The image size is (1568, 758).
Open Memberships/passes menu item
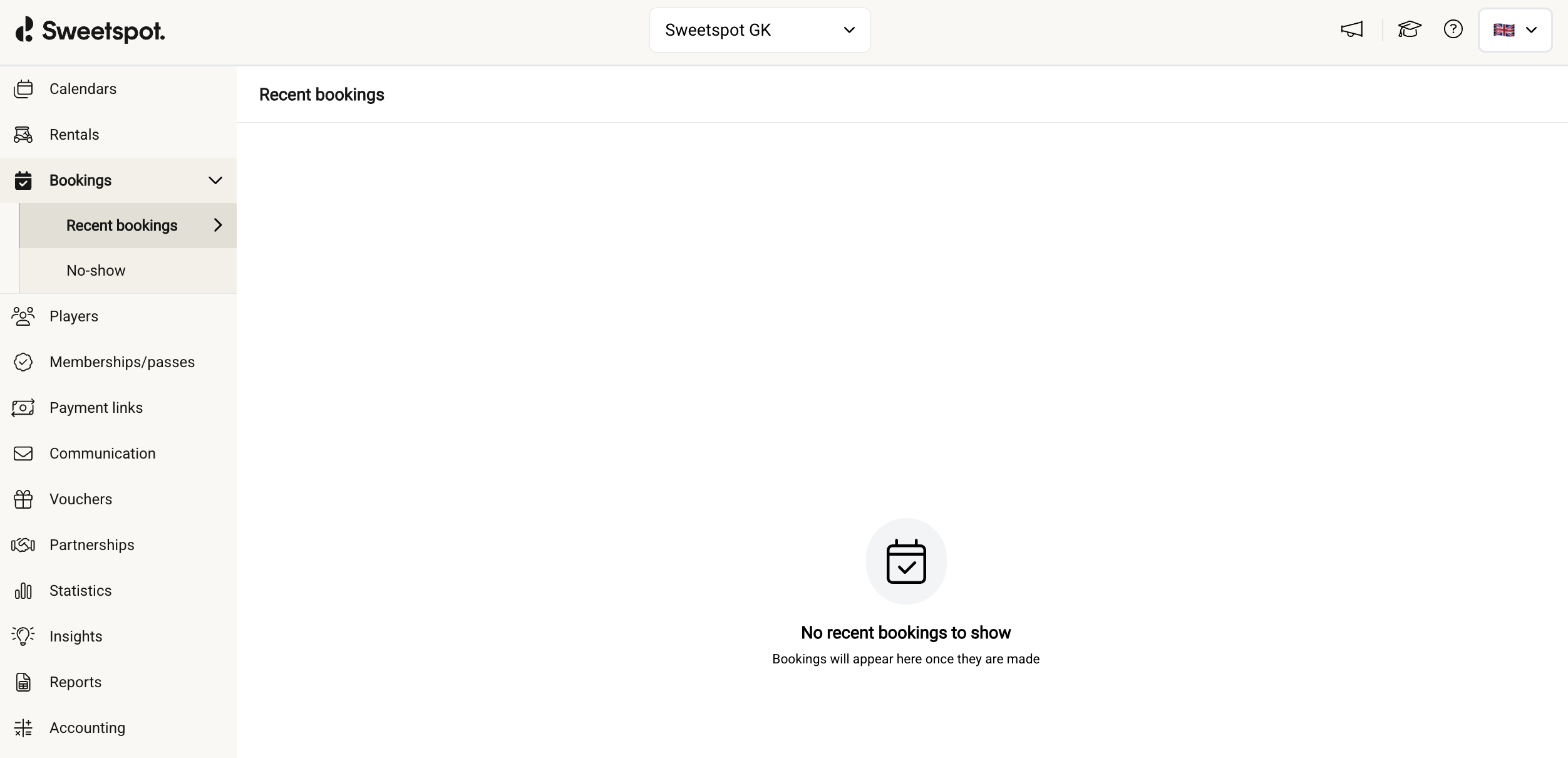point(122,362)
